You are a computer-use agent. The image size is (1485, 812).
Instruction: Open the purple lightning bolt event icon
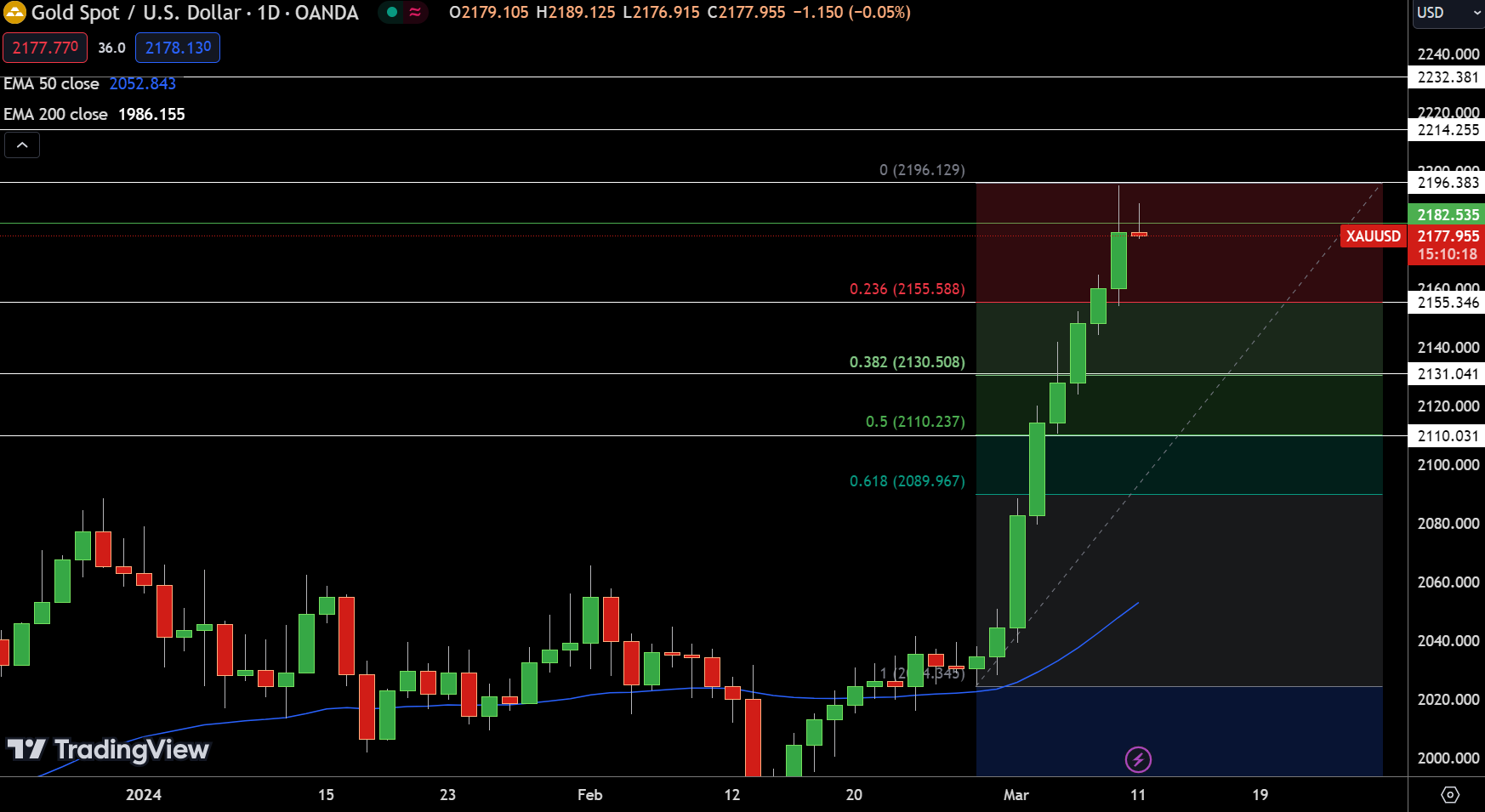point(1138,759)
